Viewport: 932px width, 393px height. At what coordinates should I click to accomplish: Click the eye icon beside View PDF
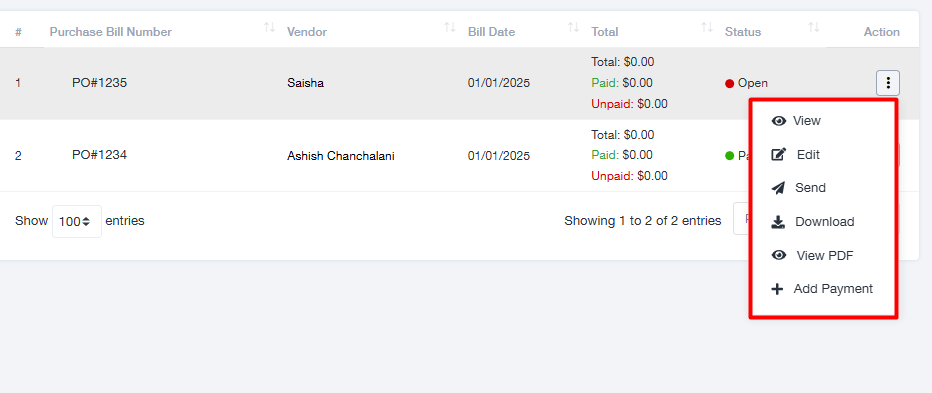point(779,256)
